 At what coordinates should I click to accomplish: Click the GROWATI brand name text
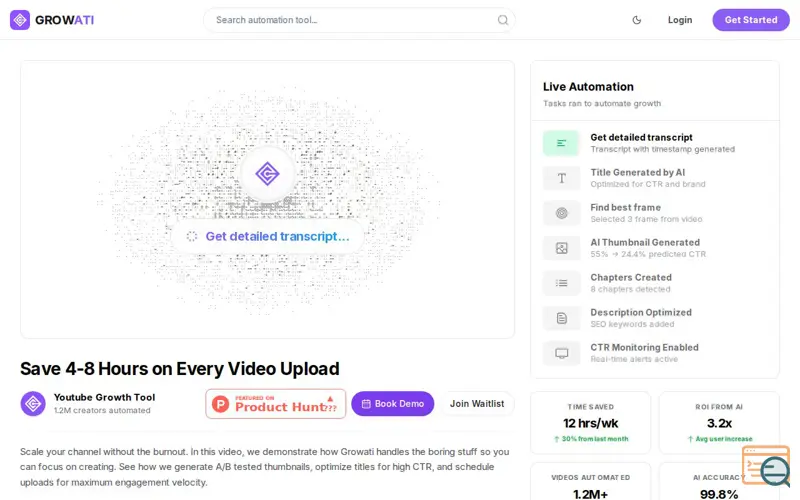[x=64, y=20]
